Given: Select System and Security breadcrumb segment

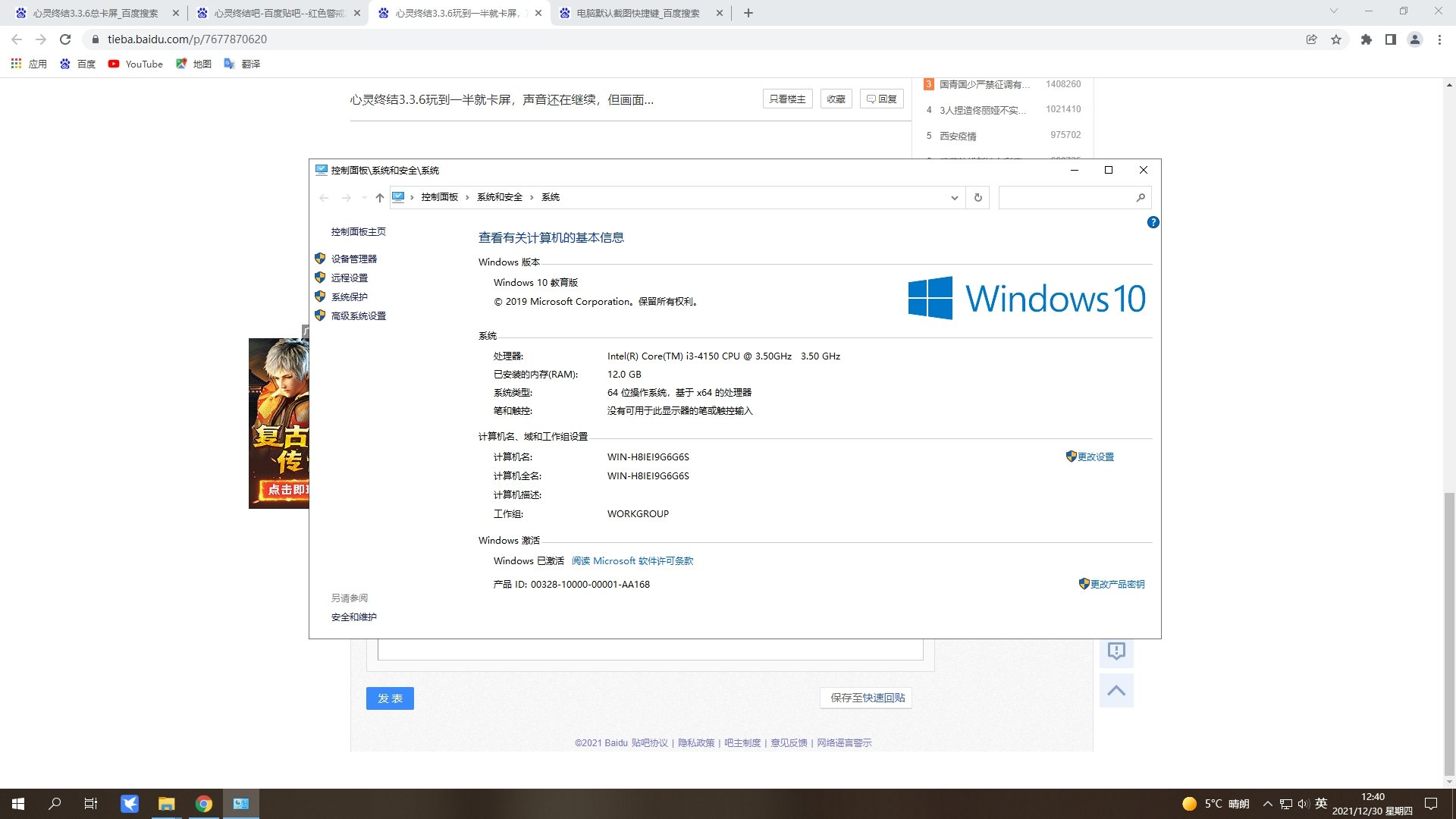Looking at the screenshot, I should click(x=499, y=197).
